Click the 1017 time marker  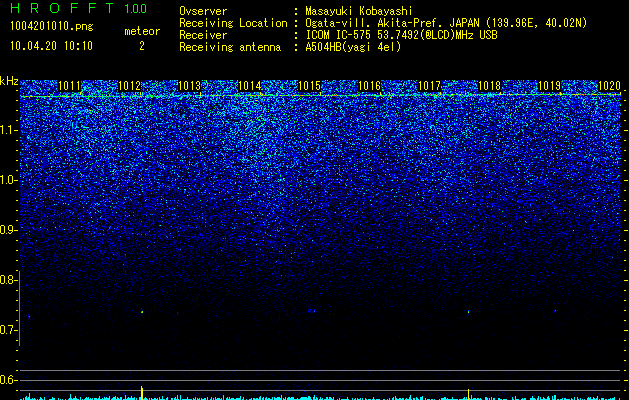(x=430, y=86)
